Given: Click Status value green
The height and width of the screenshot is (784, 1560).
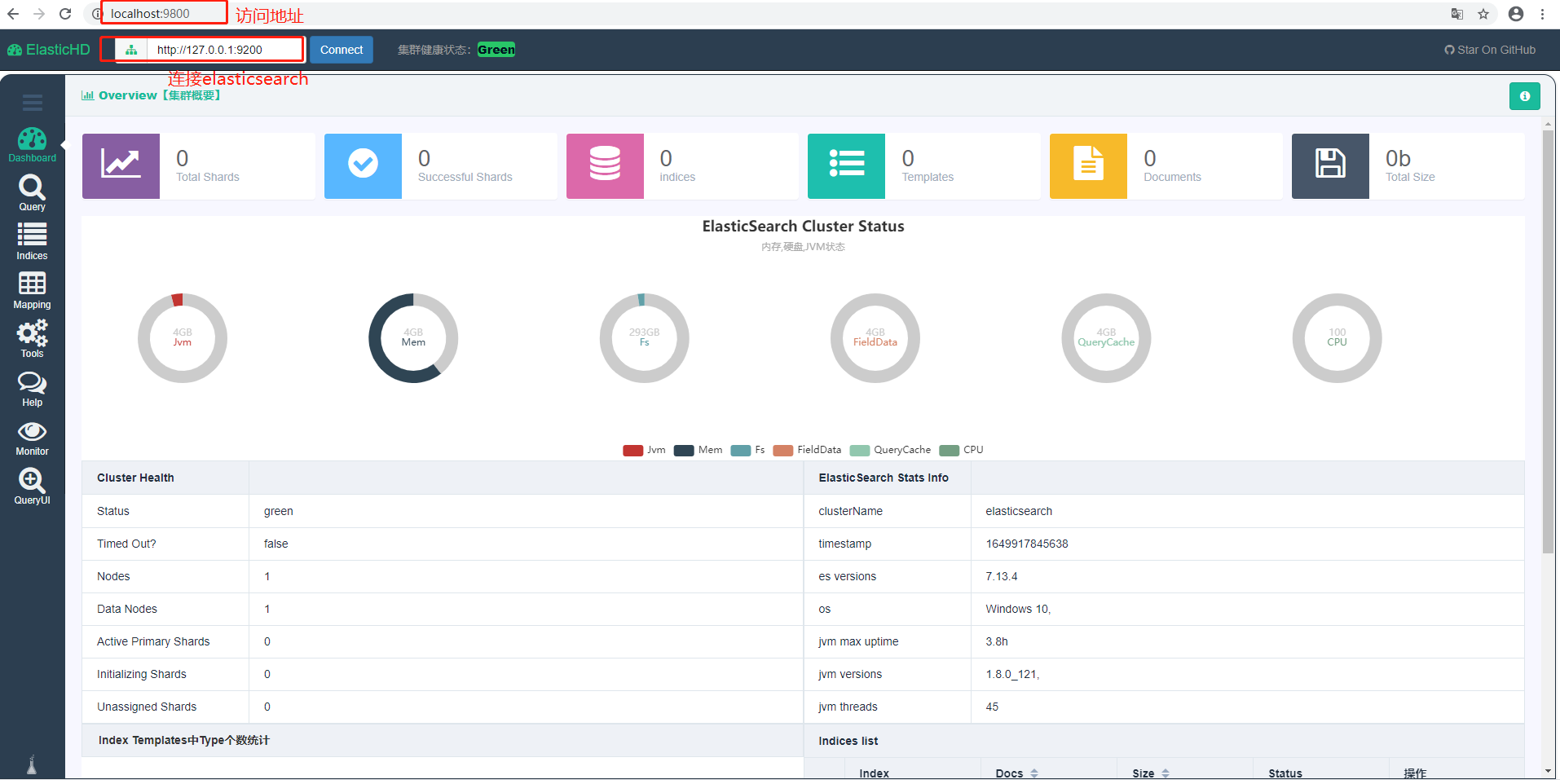Looking at the screenshot, I should (279, 511).
